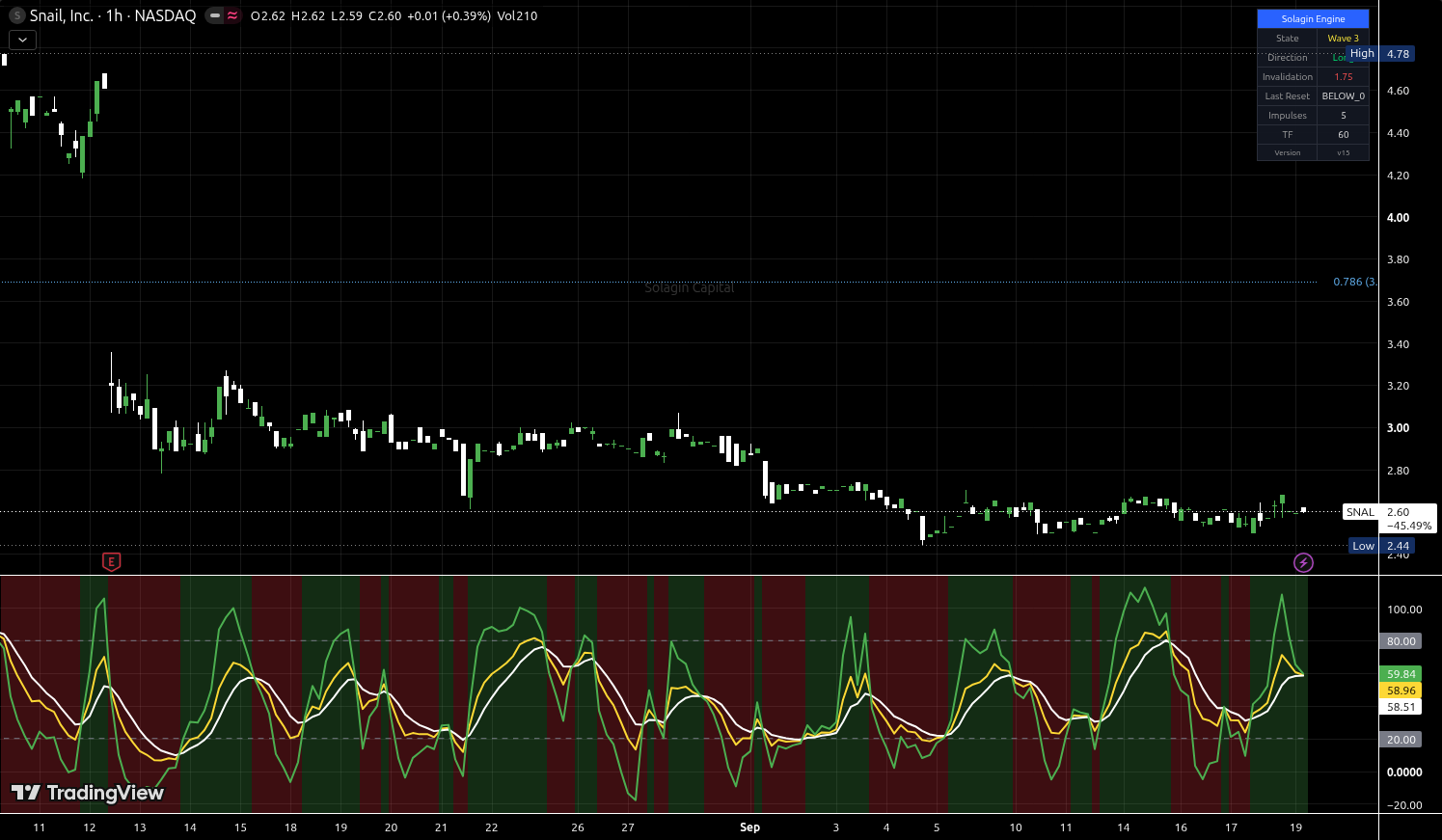Click the purple lightning bolt icon
Viewport: 1442px width, 840px height.
point(1303,562)
